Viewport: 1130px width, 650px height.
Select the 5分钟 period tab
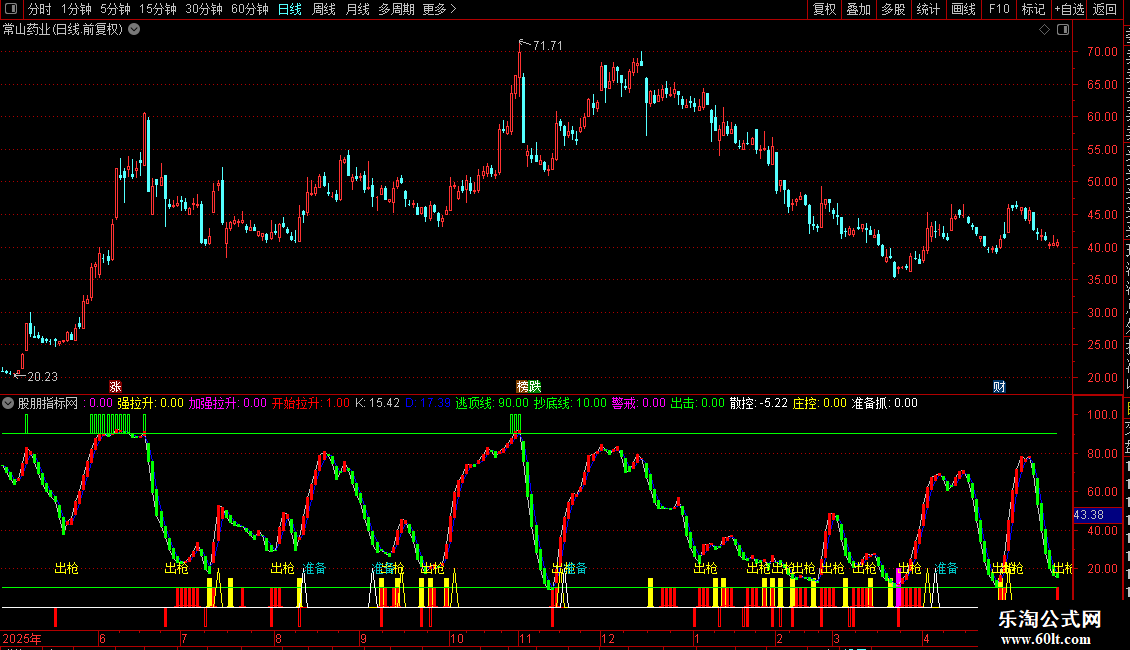[115, 9]
